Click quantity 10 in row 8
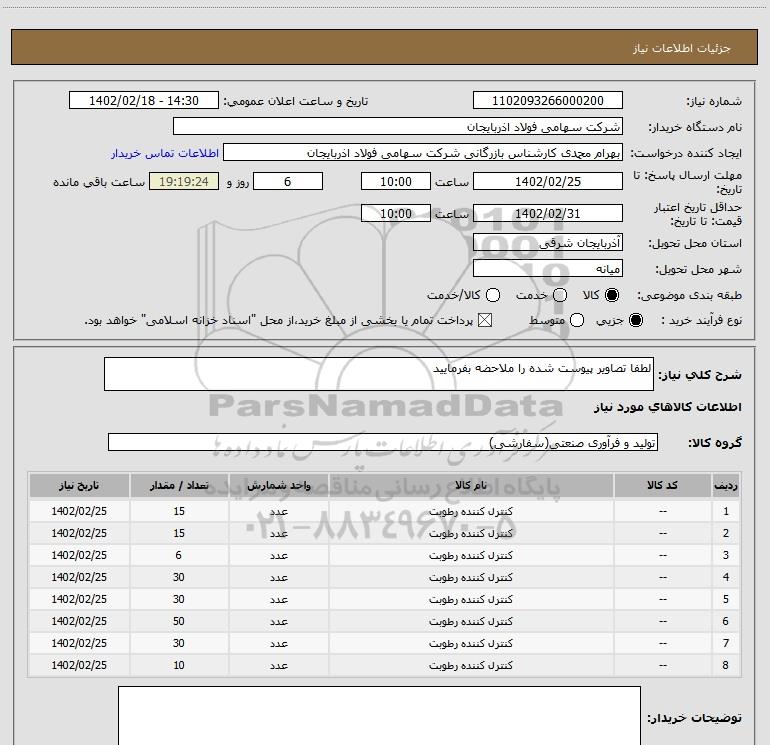Screen dimensions: 770x745 pyautogui.click(x=179, y=665)
